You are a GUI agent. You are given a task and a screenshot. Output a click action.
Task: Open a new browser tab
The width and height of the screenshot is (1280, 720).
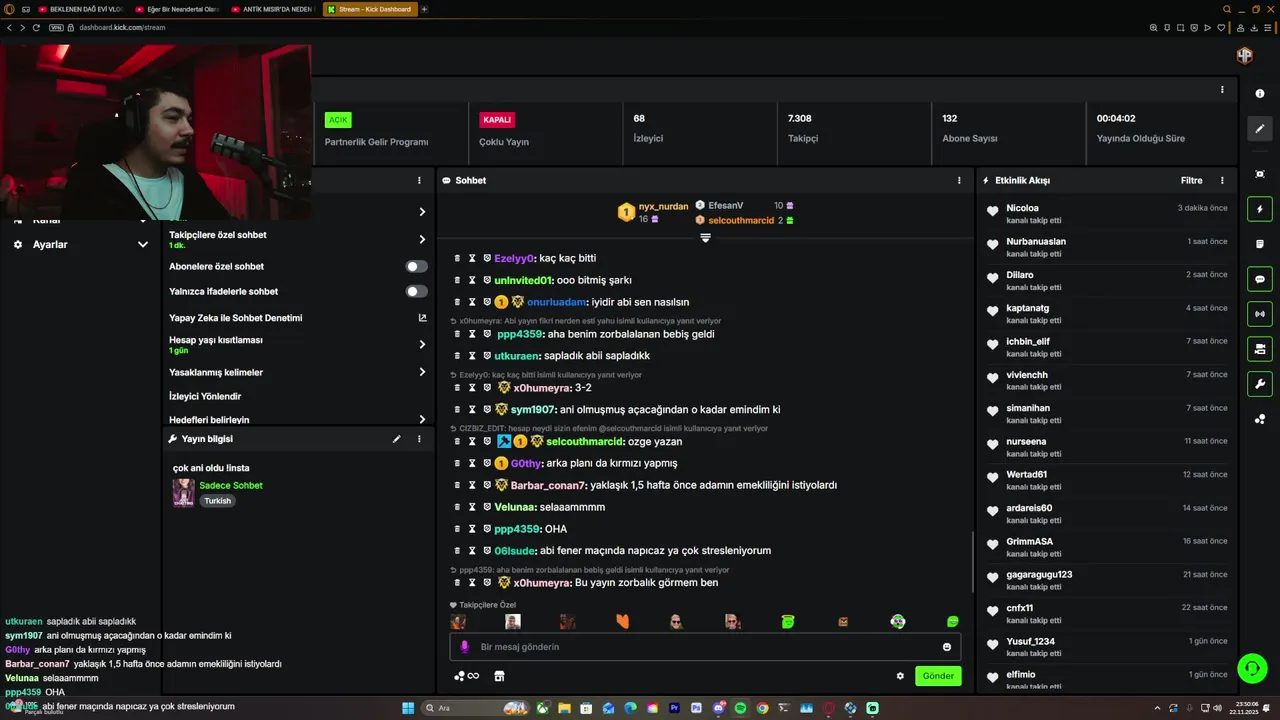[x=424, y=9]
